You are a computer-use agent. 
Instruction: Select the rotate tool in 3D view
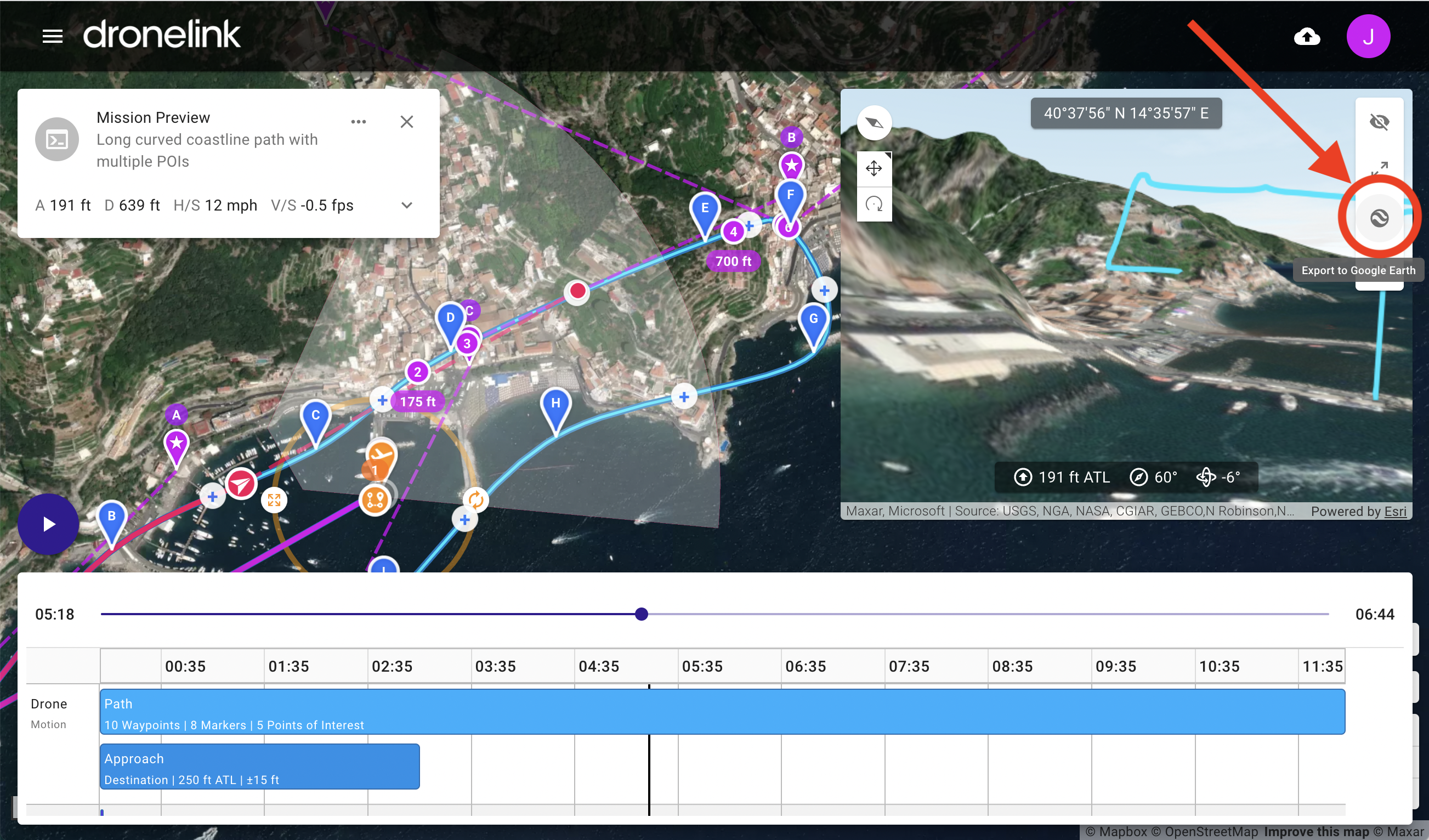point(874,203)
